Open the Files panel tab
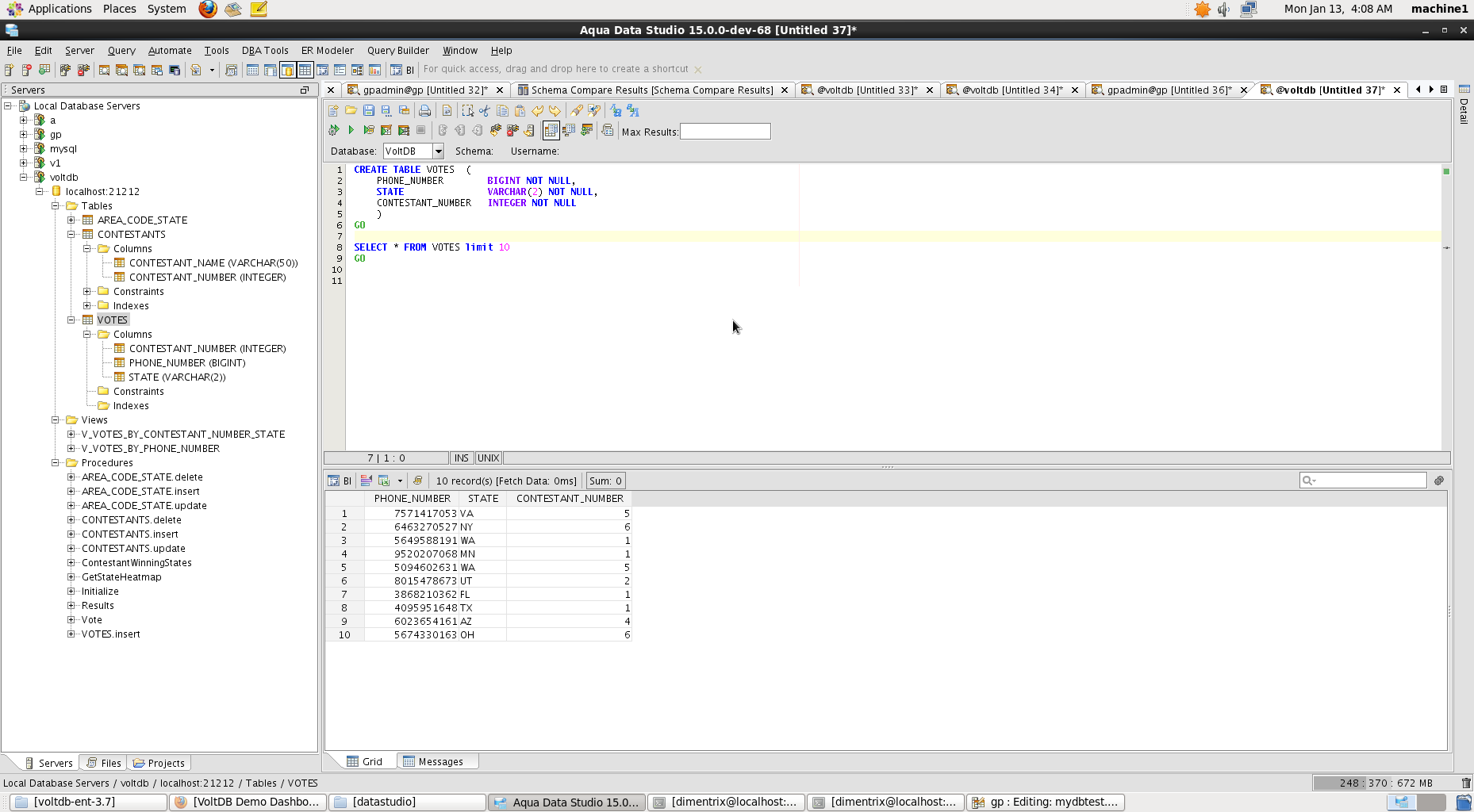 click(104, 763)
